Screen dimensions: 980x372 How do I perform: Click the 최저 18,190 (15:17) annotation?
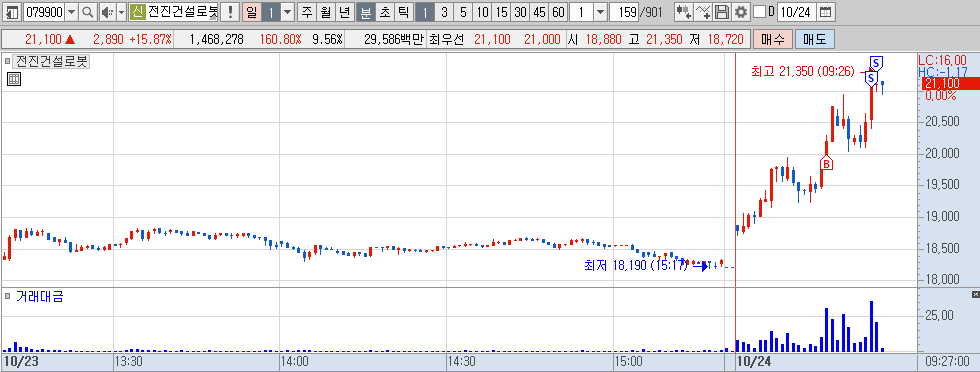click(636, 266)
